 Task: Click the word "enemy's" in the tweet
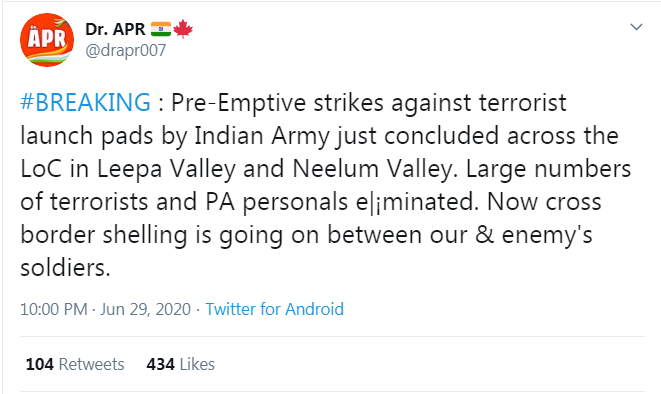pos(547,235)
